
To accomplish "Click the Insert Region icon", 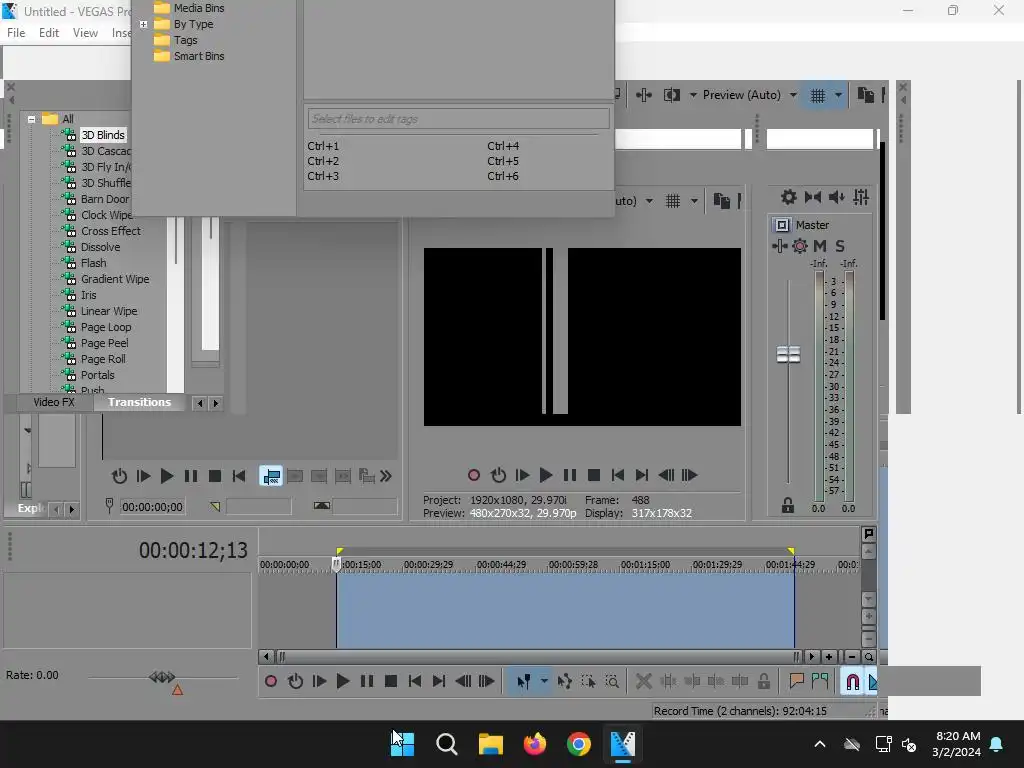I will point(820,681).
